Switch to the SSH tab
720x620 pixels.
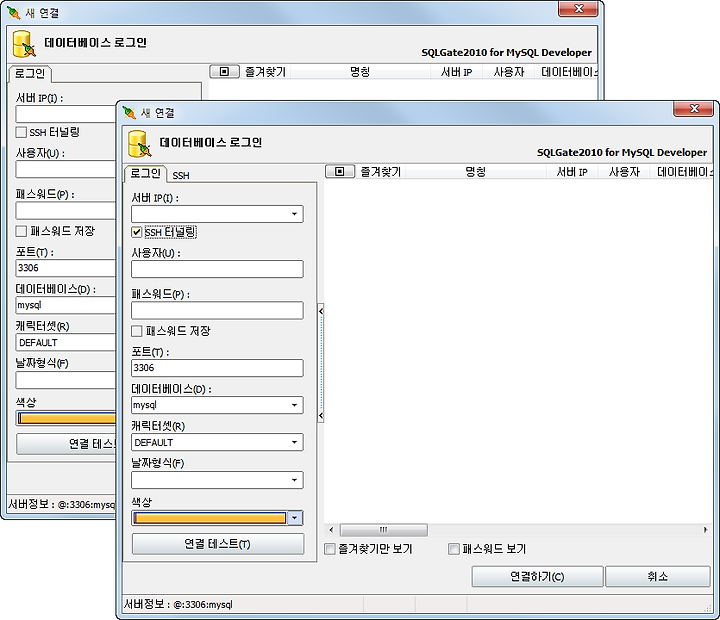(x=181, y=175)
